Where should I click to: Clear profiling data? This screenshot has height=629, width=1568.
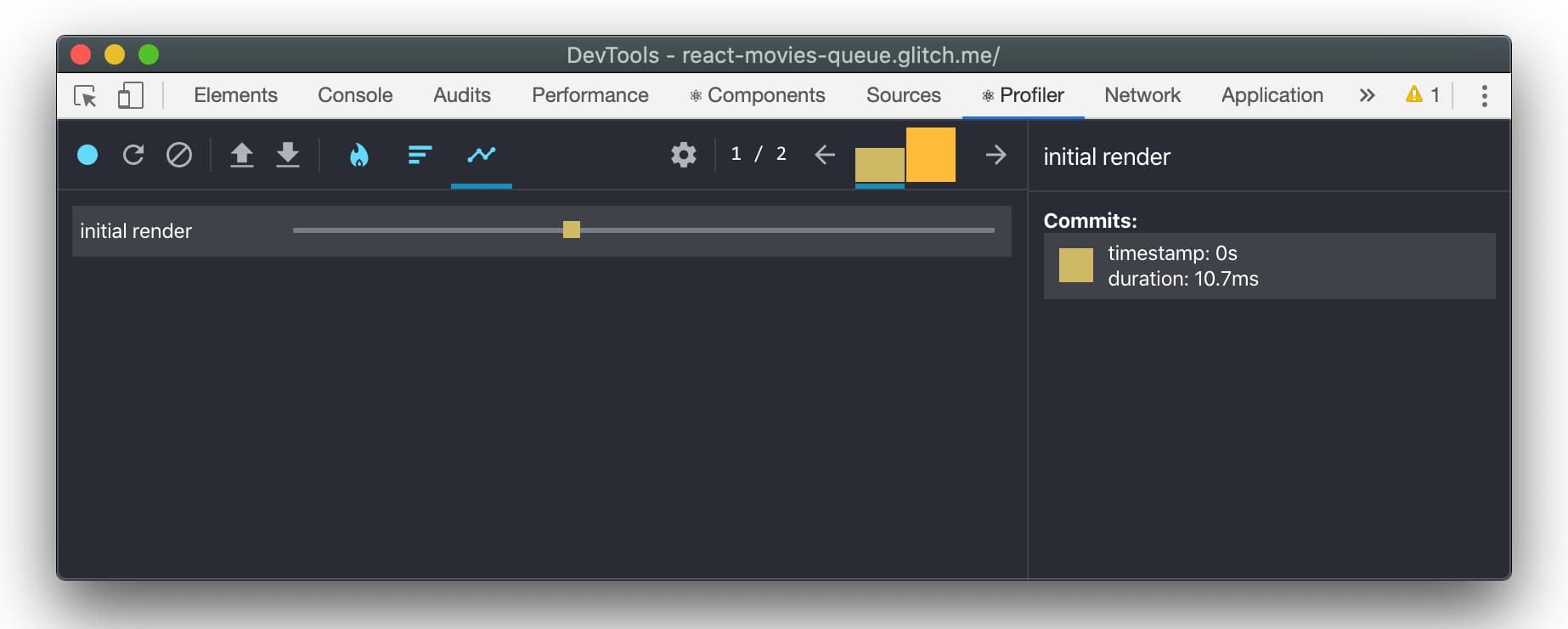pyautogui.click(x=178, y=155)
